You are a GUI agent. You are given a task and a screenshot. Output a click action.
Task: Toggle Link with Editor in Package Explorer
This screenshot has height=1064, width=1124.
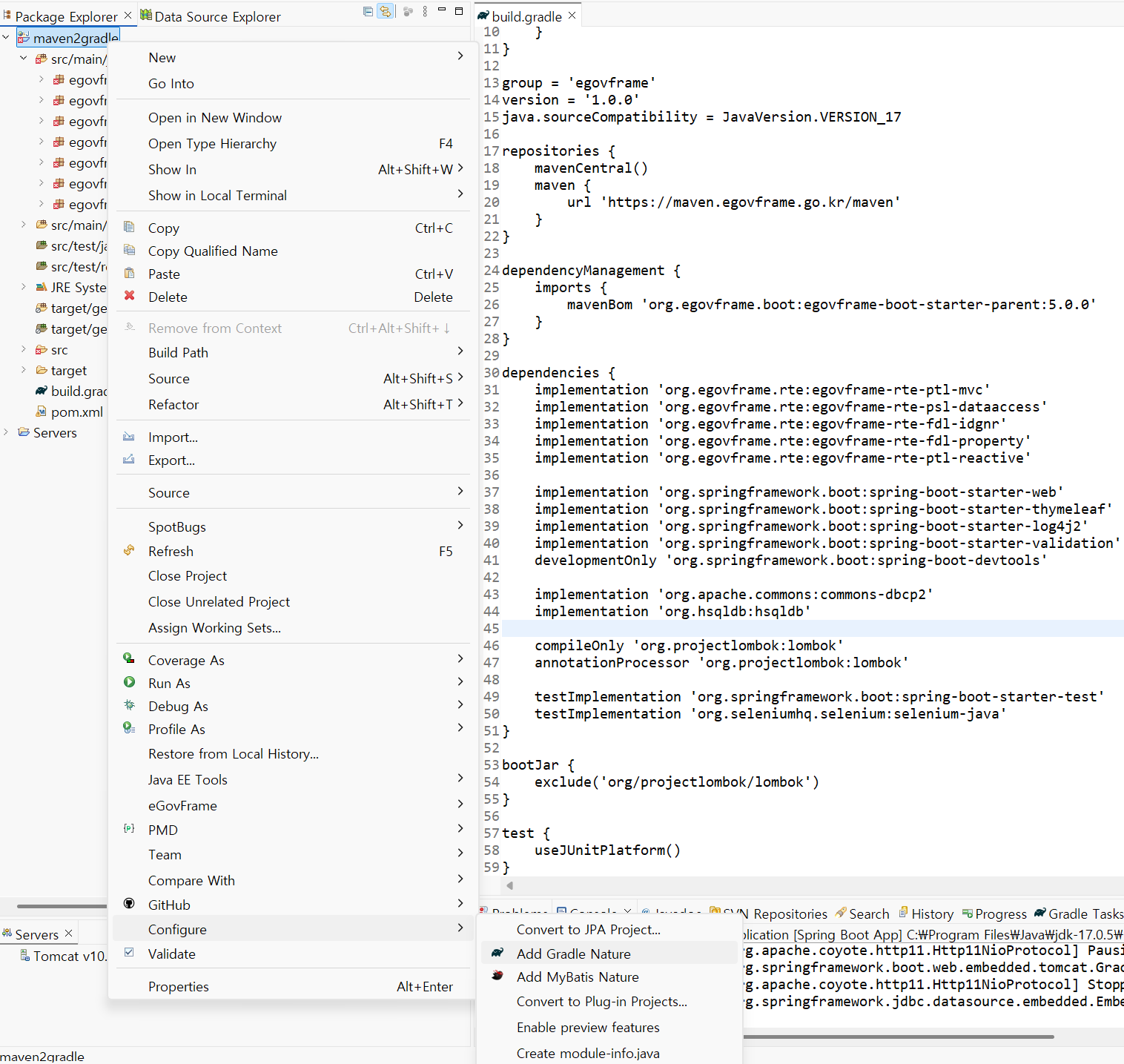(x=386, y=11)
